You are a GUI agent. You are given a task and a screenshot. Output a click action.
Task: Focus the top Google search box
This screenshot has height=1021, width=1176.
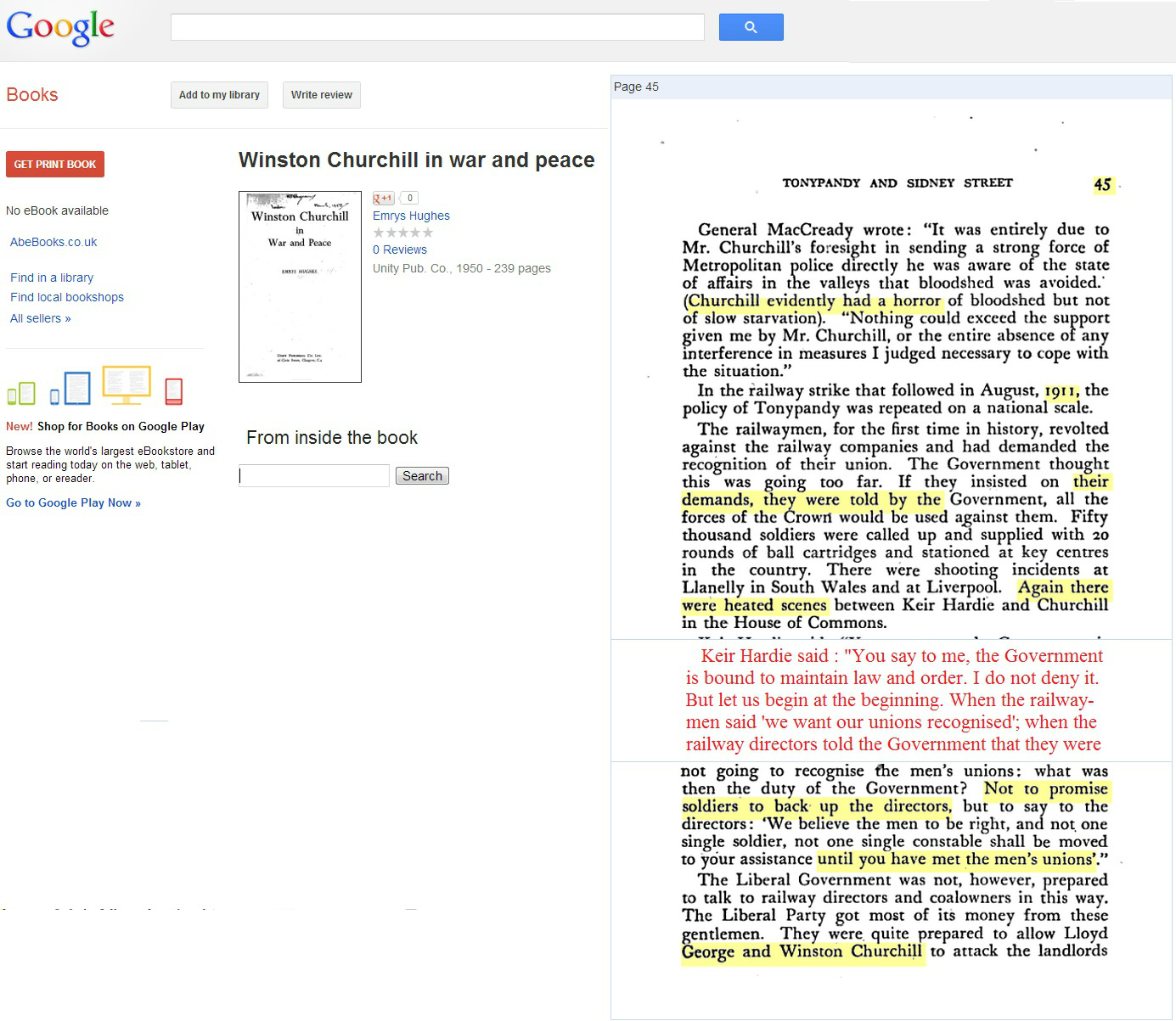pos(437,27)
